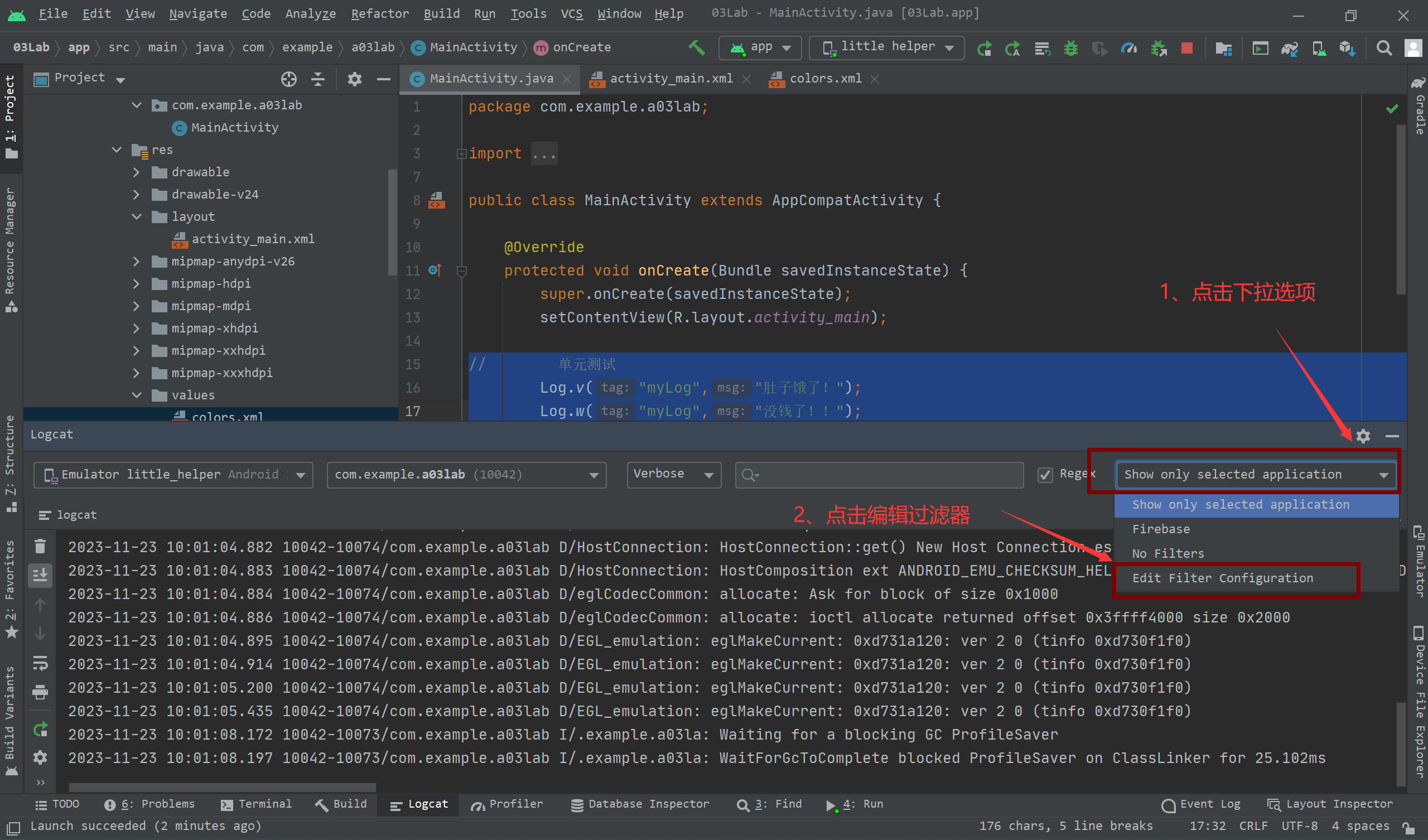Fold the import block with plus marker
The width and height of the screenshot is (1428, 840).
461,153
